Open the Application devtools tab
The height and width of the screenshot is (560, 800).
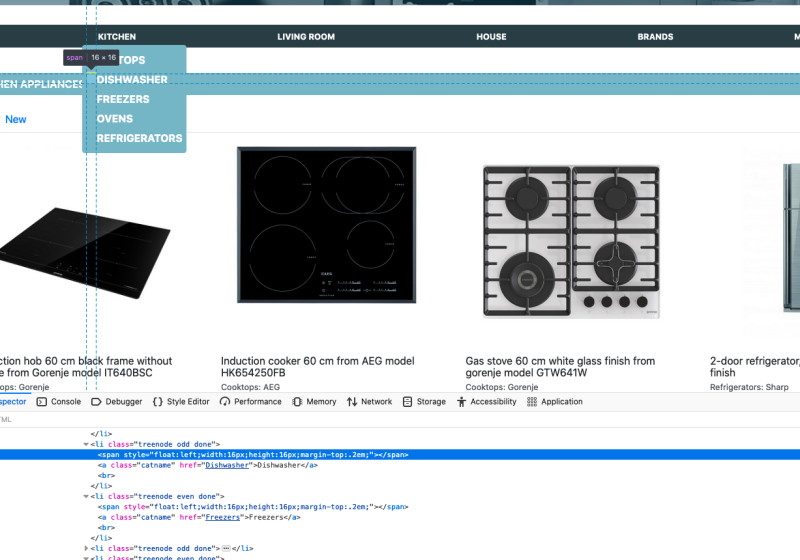pos(555,402)
